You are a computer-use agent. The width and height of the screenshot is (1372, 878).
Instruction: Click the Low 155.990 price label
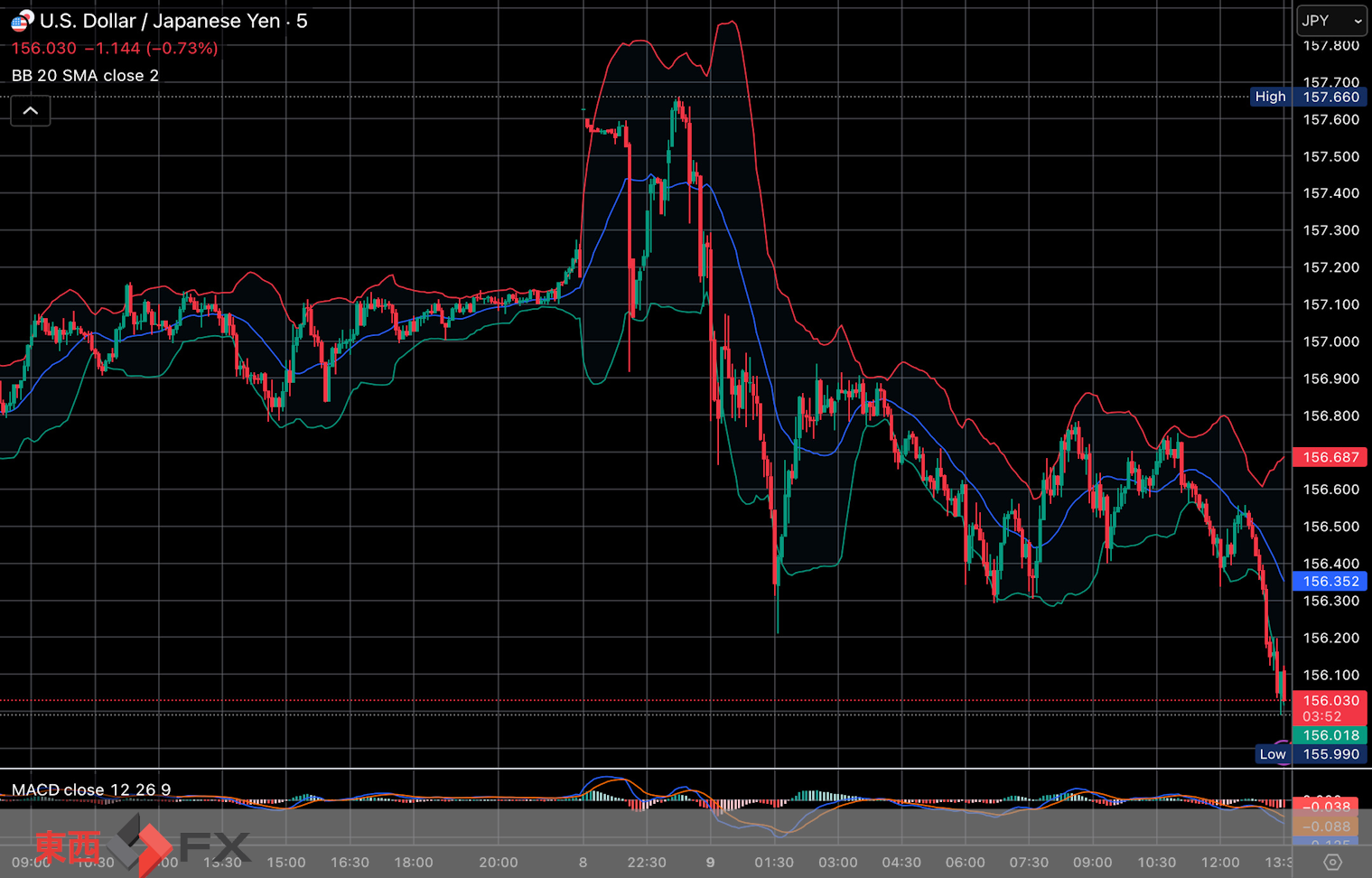point(1310,754)
